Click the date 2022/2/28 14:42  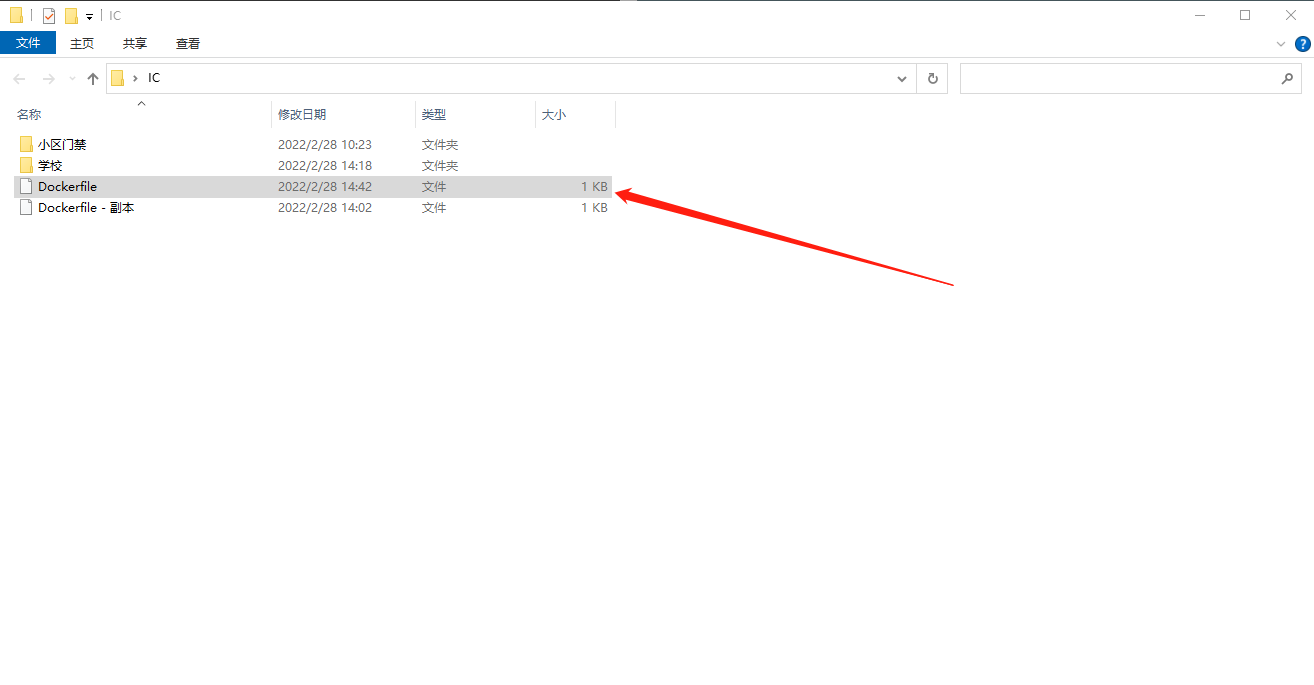click(325, 187)
